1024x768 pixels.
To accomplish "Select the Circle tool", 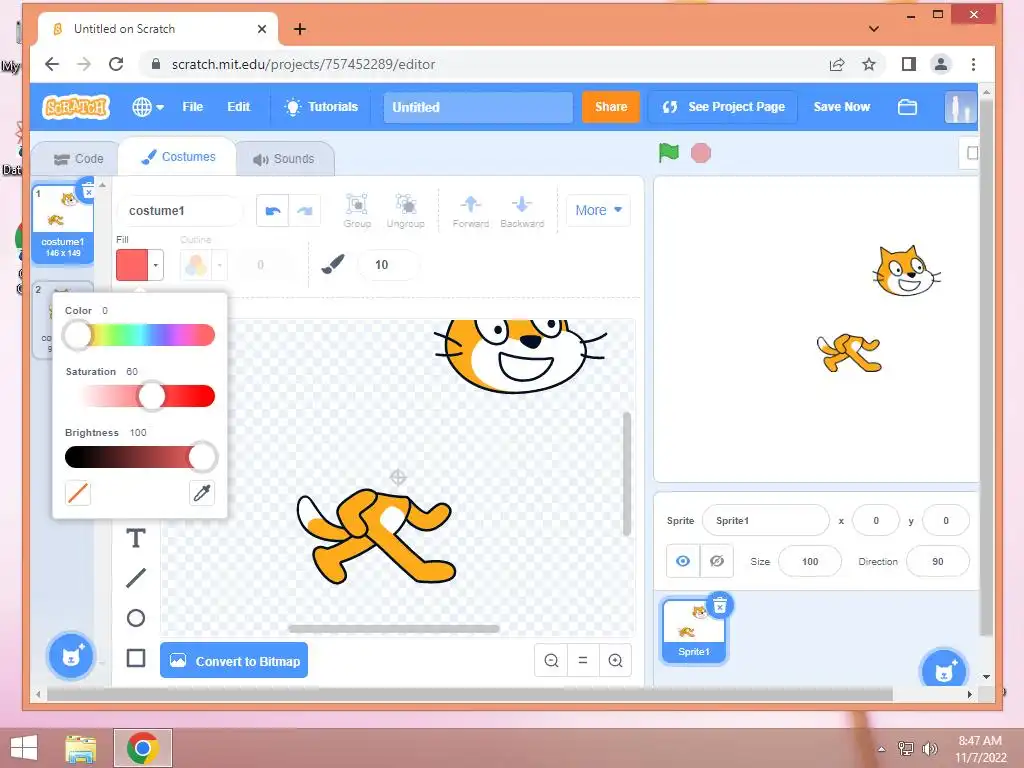I will (x=136, y=618).
